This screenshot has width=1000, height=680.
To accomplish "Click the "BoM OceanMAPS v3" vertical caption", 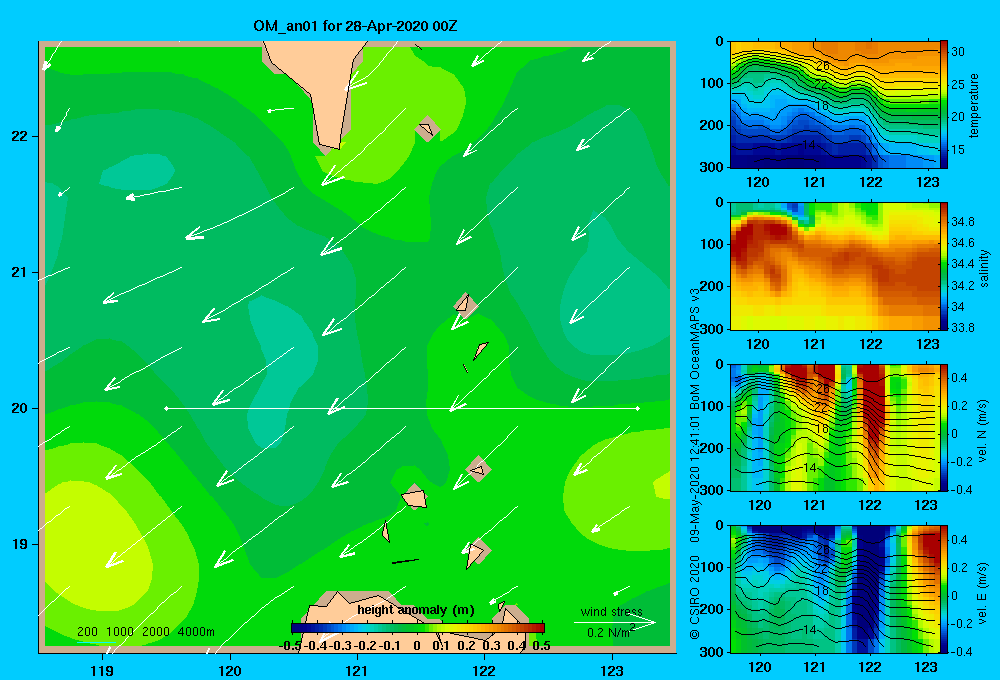I will 695,348.
